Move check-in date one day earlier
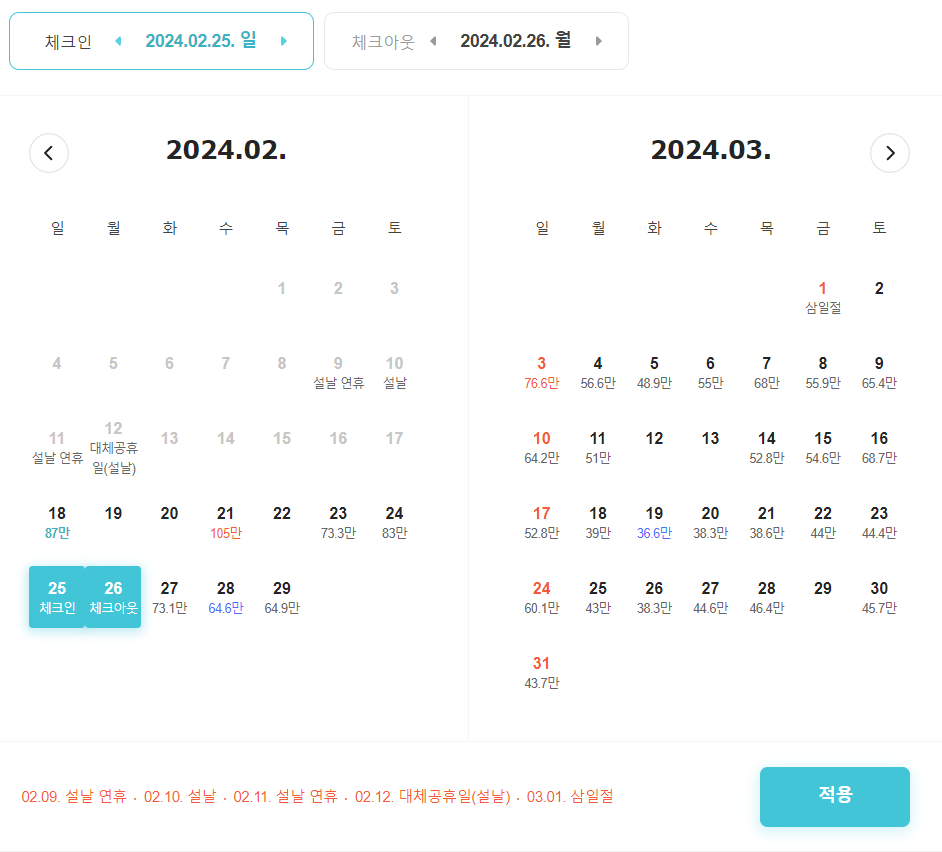The width and height of the screenshot is (942, 852). tap(118, 41)
